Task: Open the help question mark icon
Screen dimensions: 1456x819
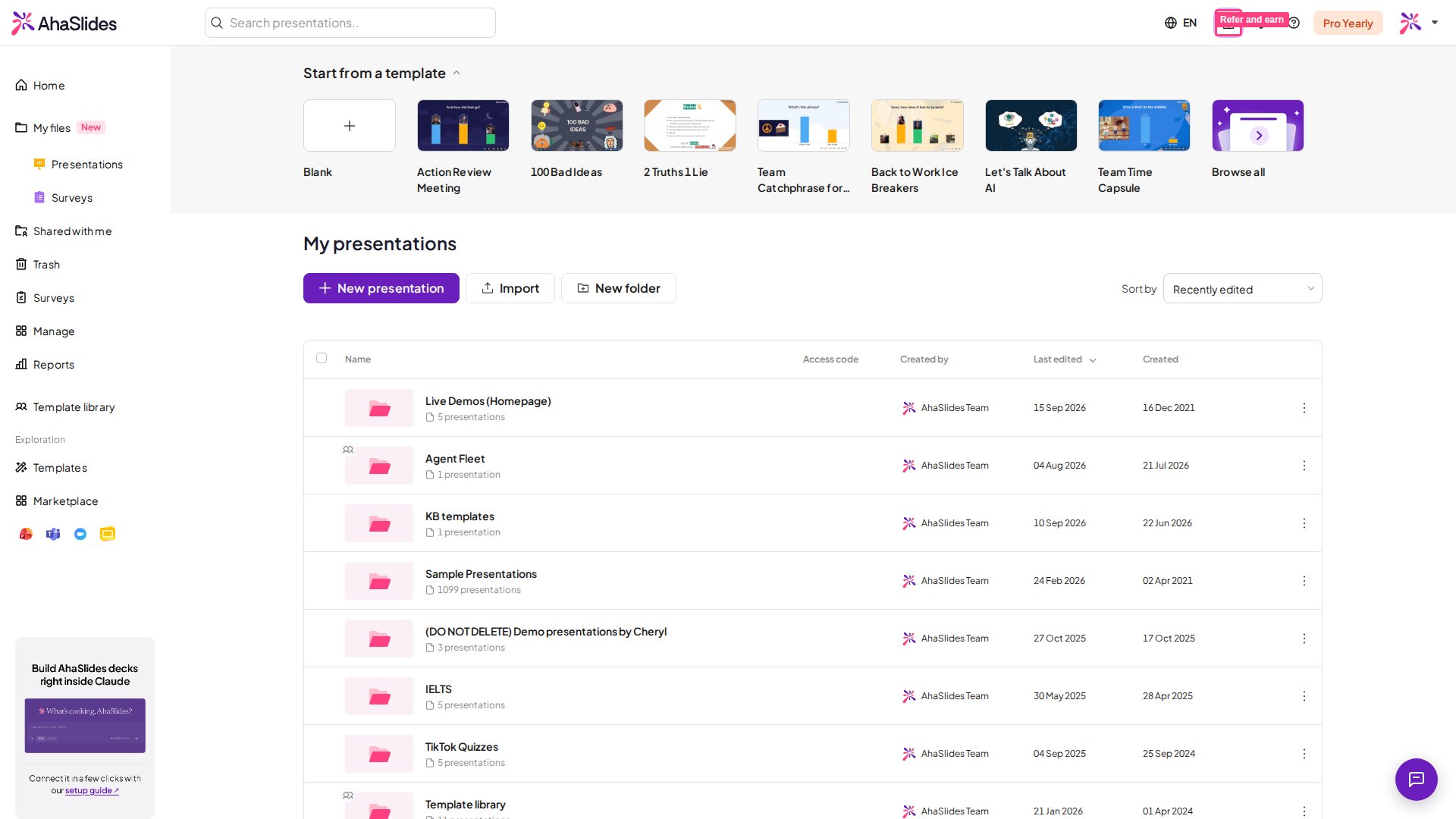Action: [x=1294, y=23]
